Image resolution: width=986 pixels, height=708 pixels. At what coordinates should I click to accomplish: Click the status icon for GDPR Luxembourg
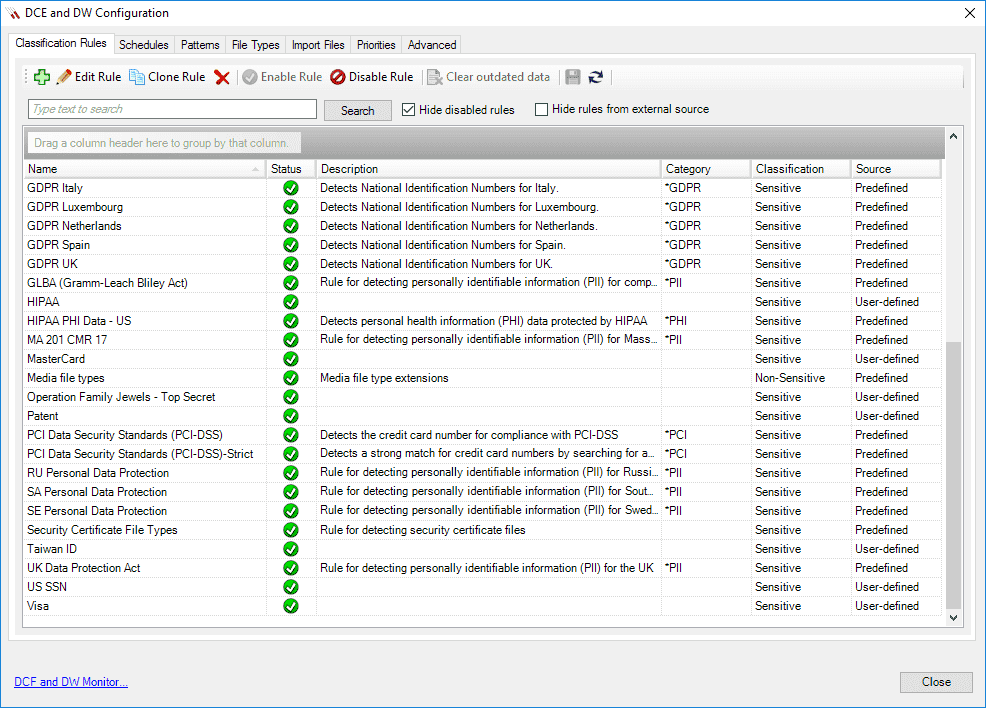[x=291, y=207]
